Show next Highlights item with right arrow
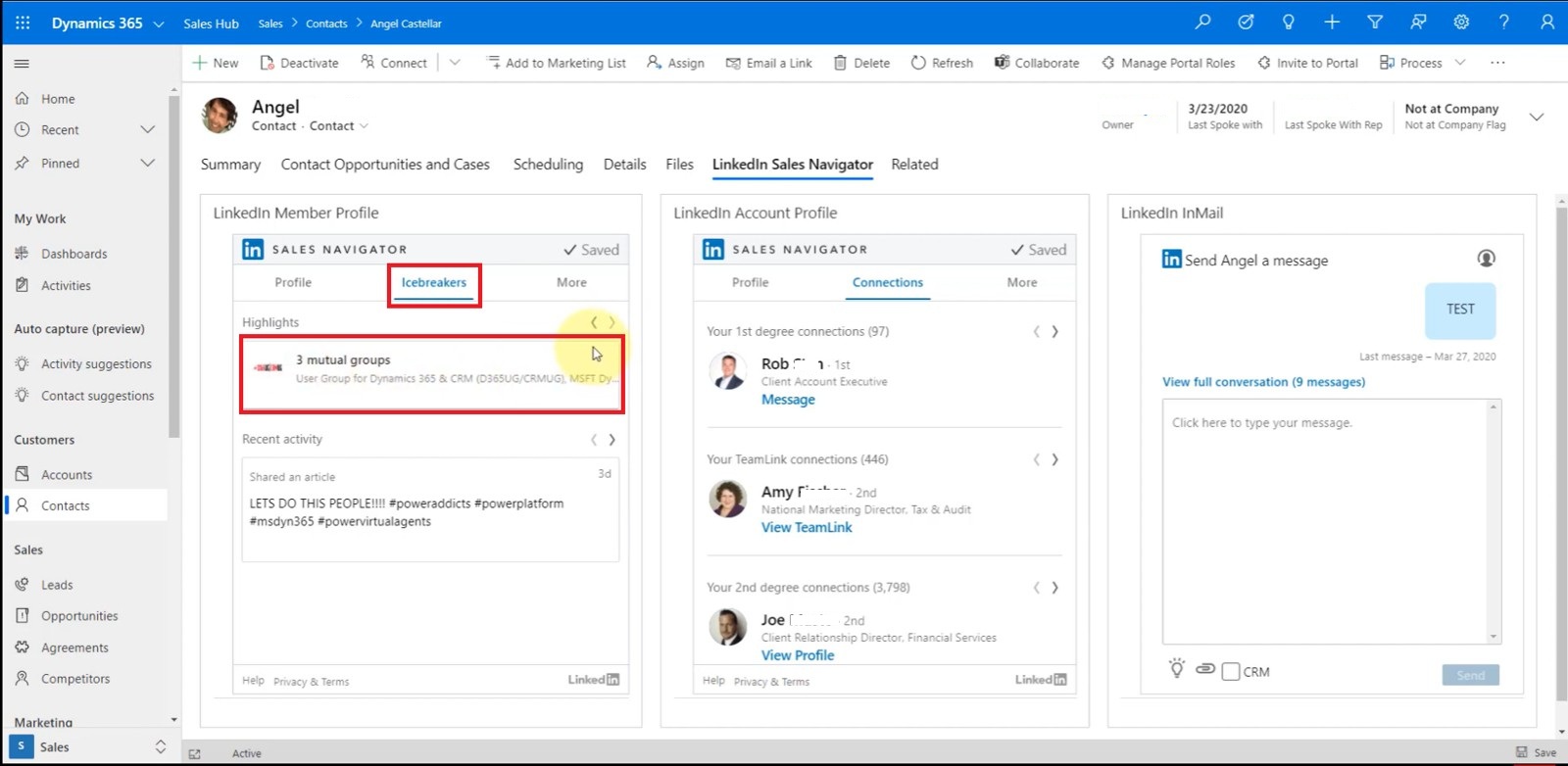 (x=612, y=322)
